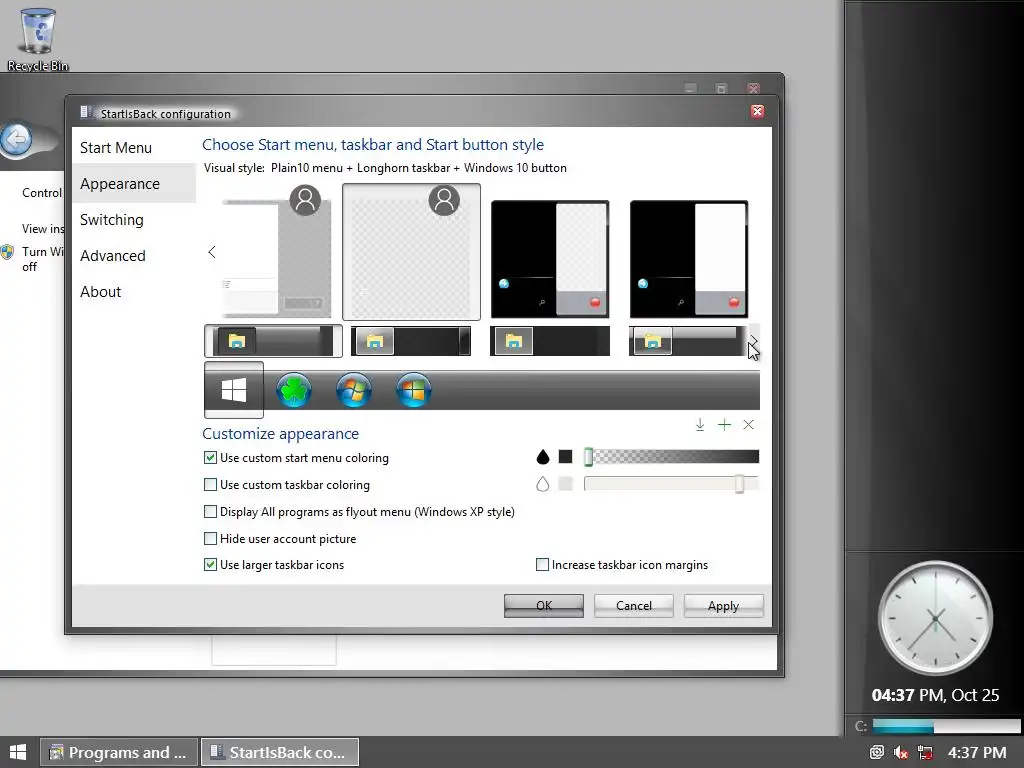The image size is (1024, 768).
Task: Open the black start menu color swatch
Action: click(x=566, y=456)
